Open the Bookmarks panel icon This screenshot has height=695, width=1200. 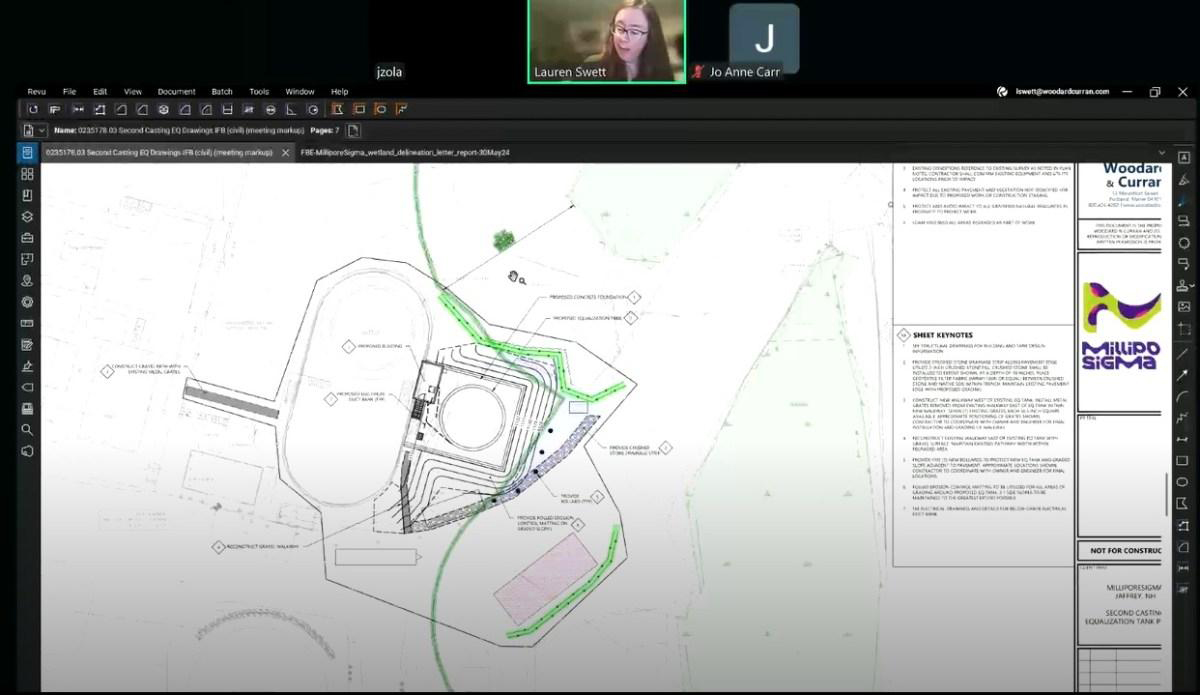[x=27, y=195]
